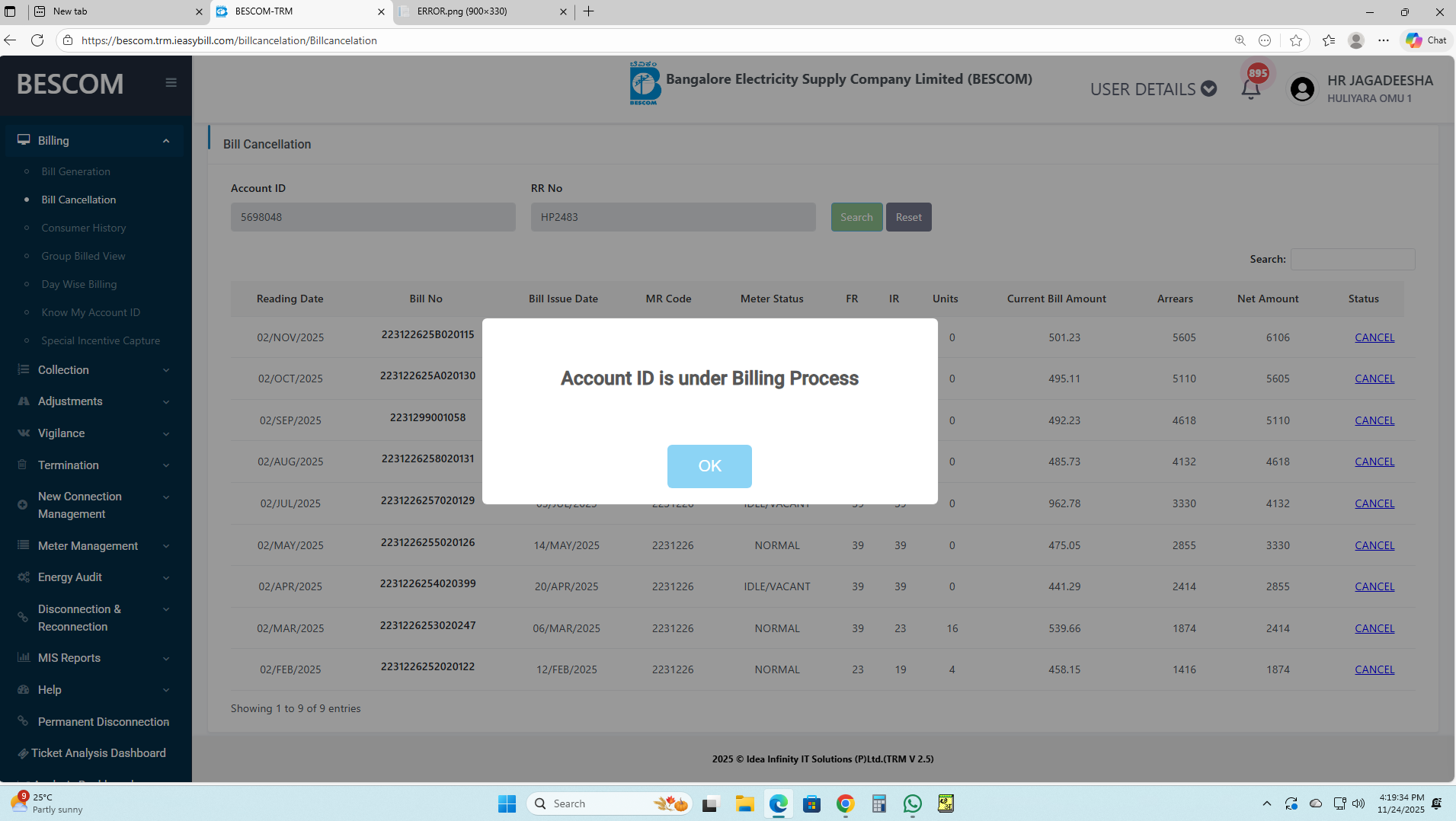
Task: Cancel the 02/MAY/2025 bill
Action: (1374, 545)
